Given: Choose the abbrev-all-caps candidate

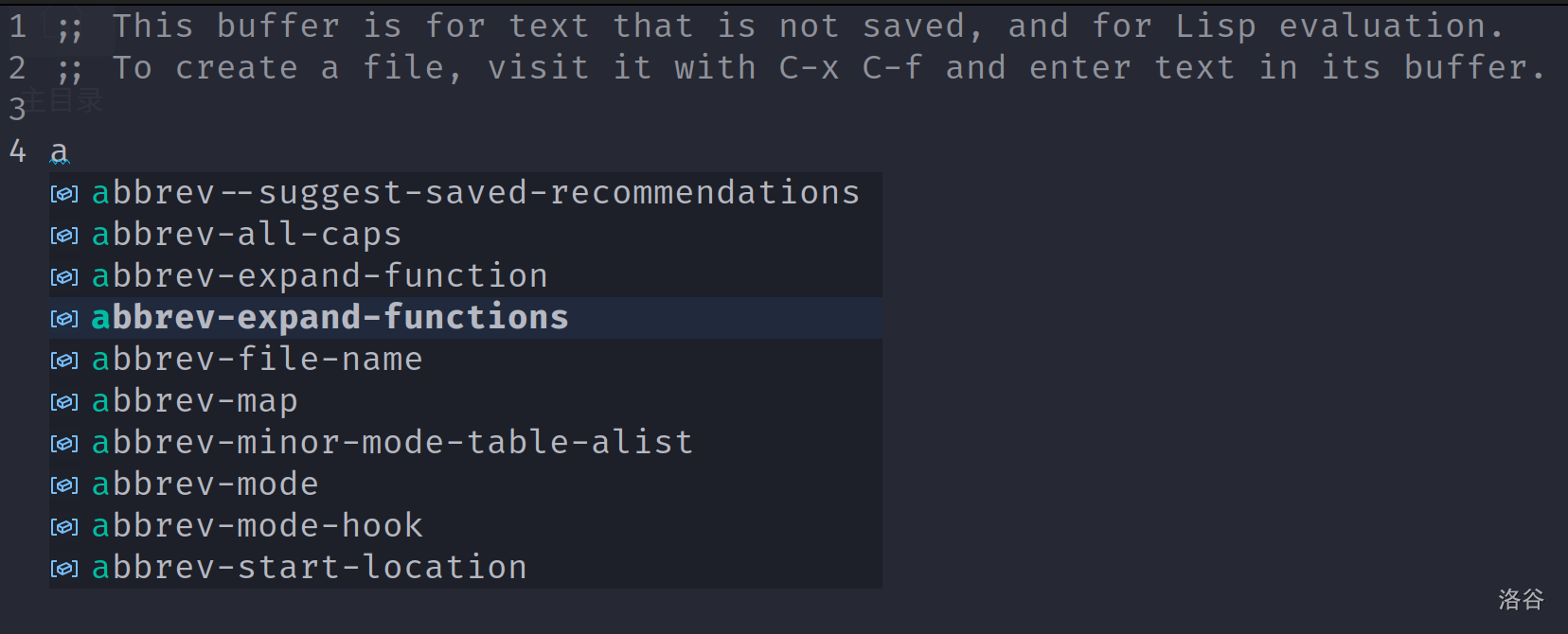Looking at the screenshot, I should (246, 235).
